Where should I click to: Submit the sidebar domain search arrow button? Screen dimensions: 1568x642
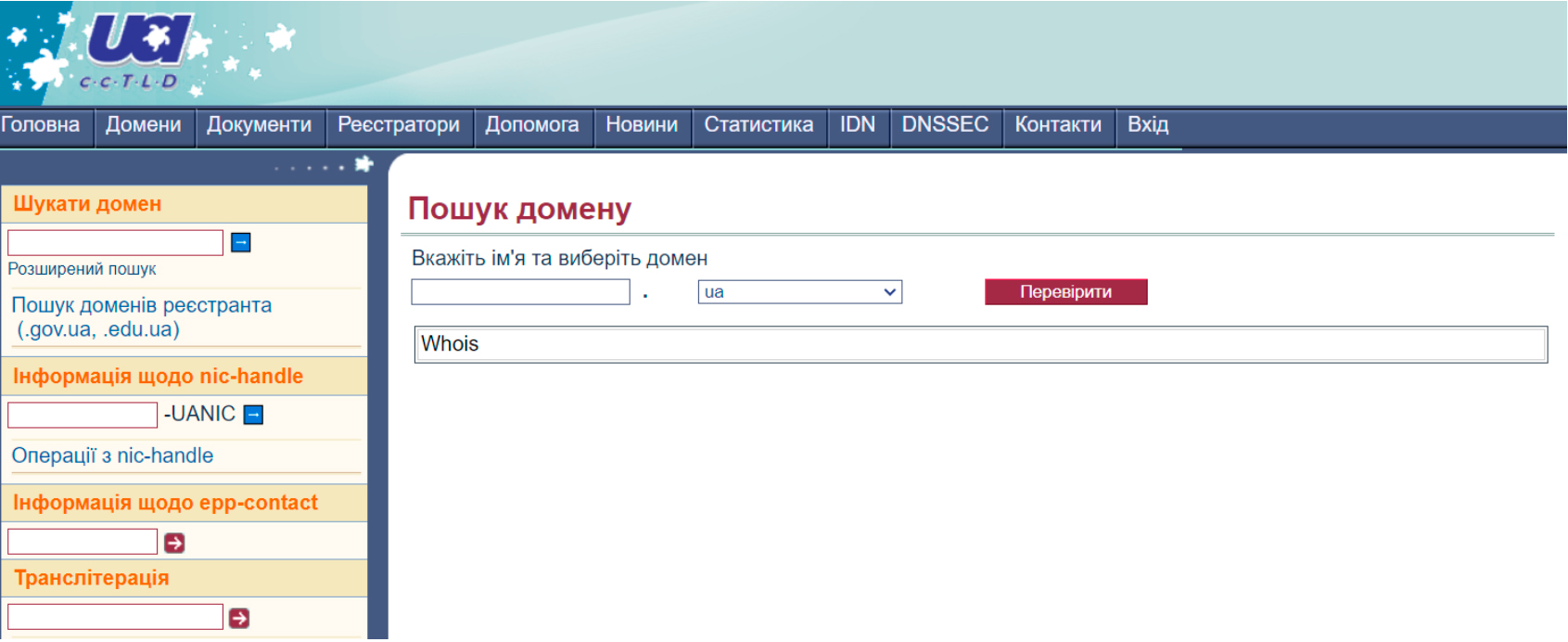240,242
